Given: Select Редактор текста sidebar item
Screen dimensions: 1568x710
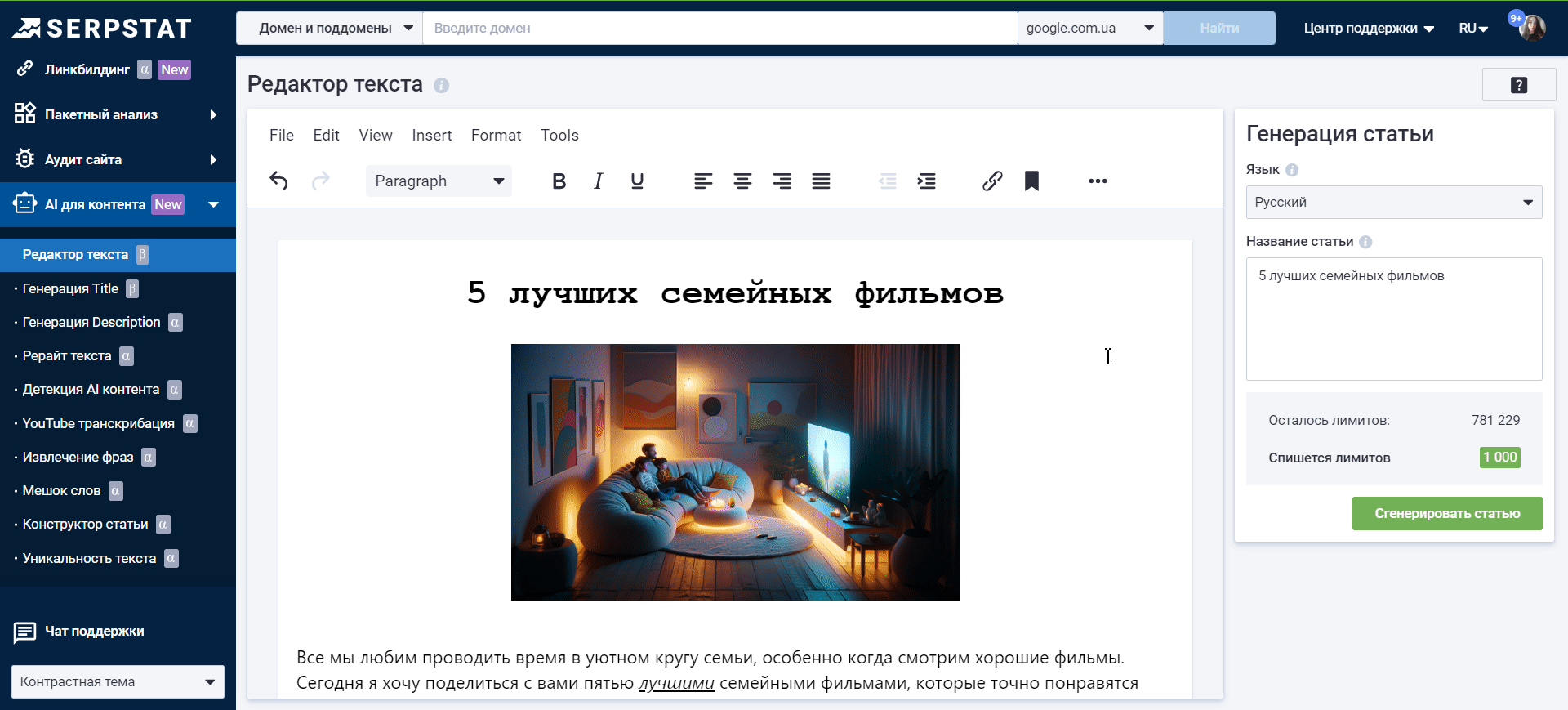Looking at the screenshot, I should click(x=118, y=255).
